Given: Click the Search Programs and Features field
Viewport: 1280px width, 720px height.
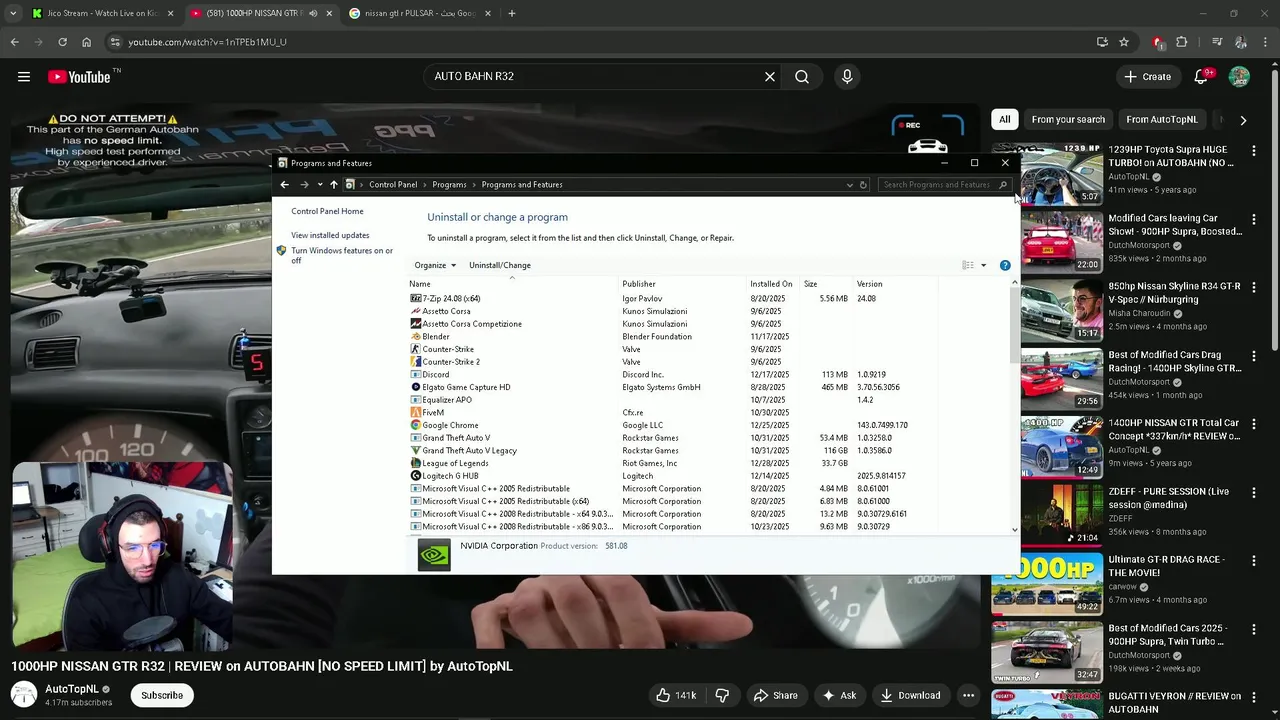Looking at the screenshot, I should (x=944, y=185).
